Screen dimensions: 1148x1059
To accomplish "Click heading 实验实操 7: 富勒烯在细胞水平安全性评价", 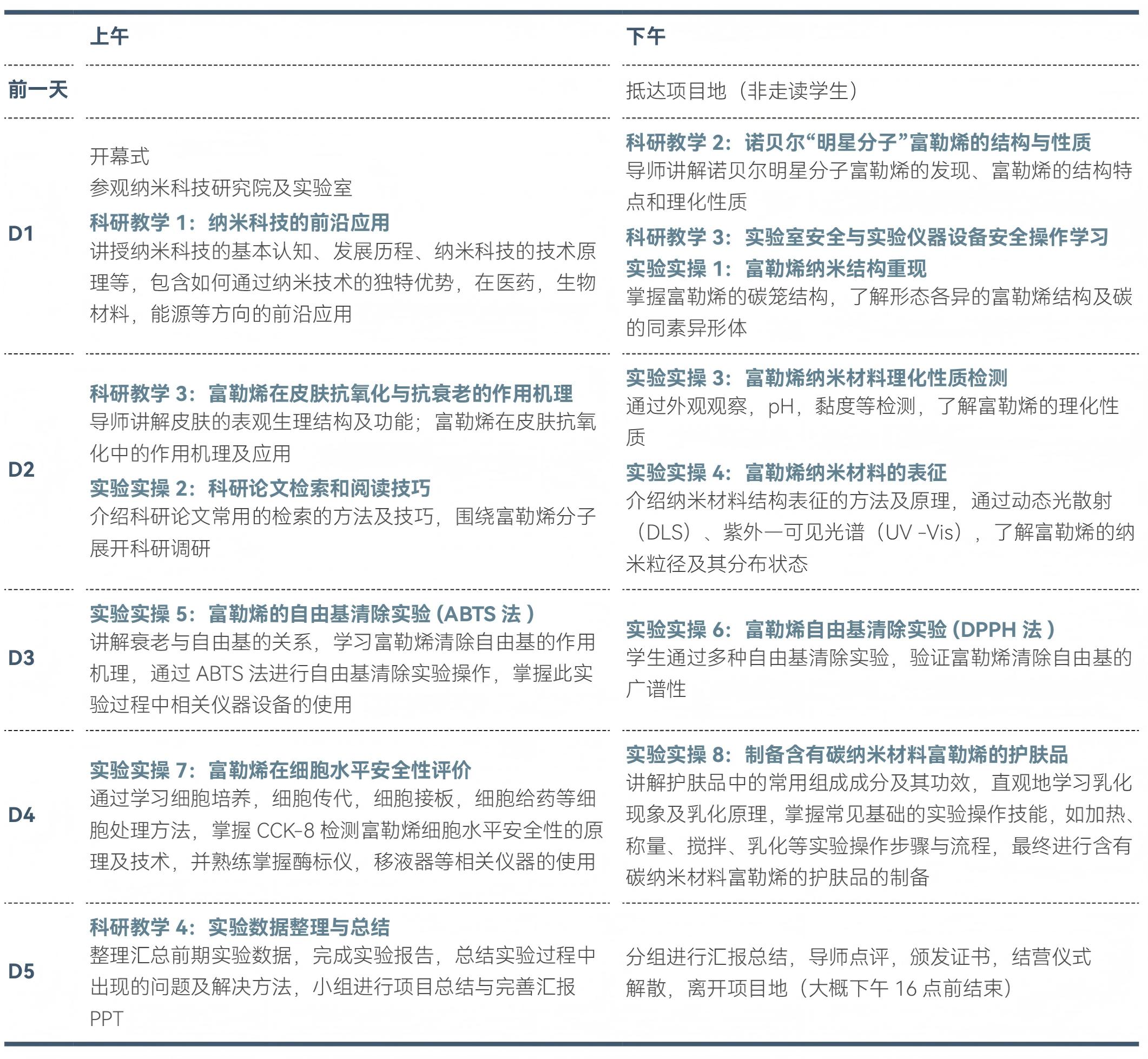I will pyautogui.click(x=280, y=770).
